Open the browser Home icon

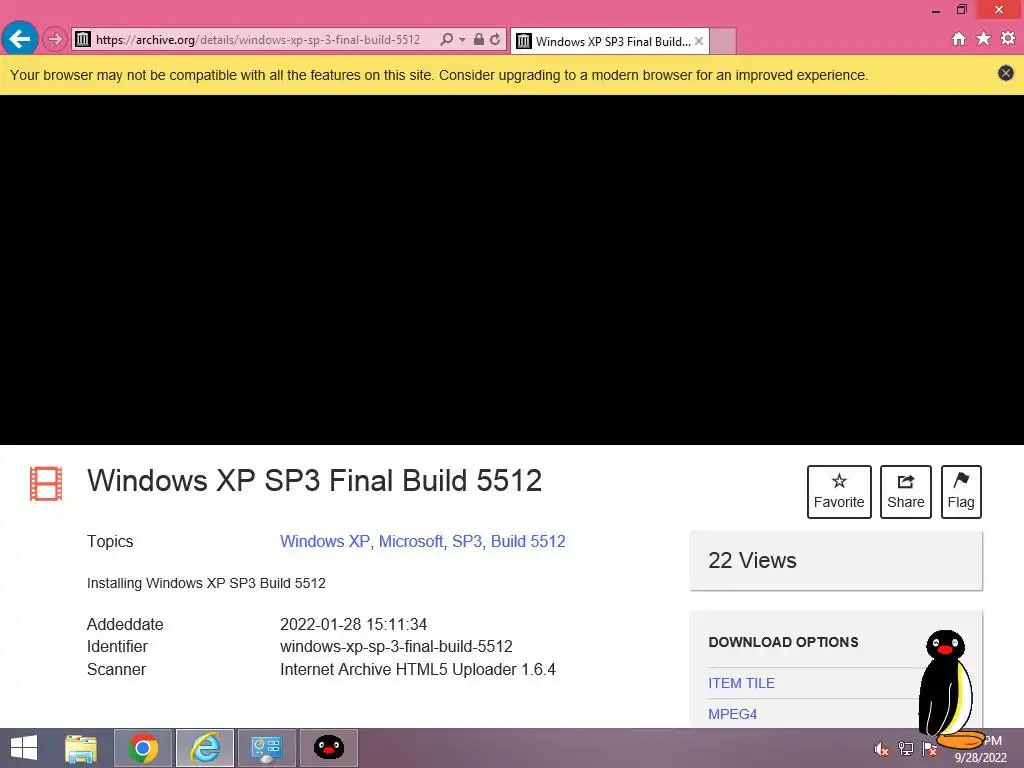959,39
